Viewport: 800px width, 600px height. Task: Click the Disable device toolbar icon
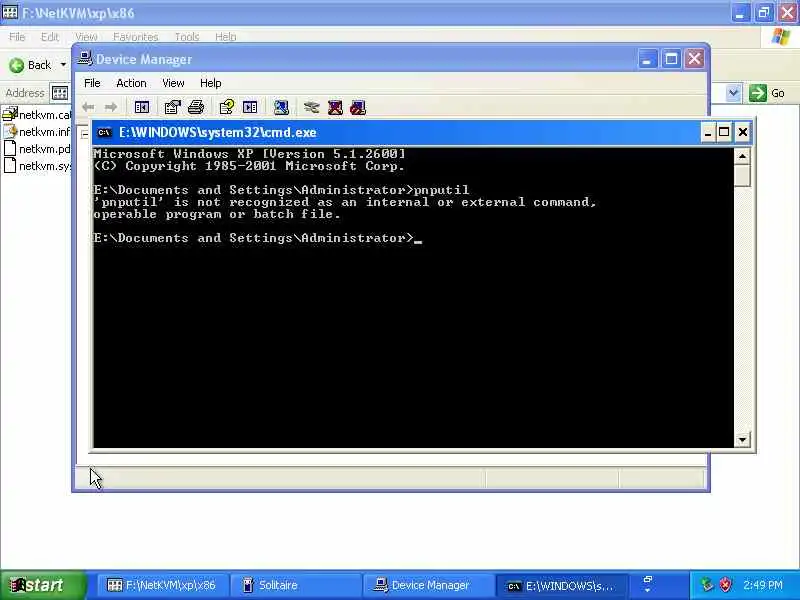[358, 107]
